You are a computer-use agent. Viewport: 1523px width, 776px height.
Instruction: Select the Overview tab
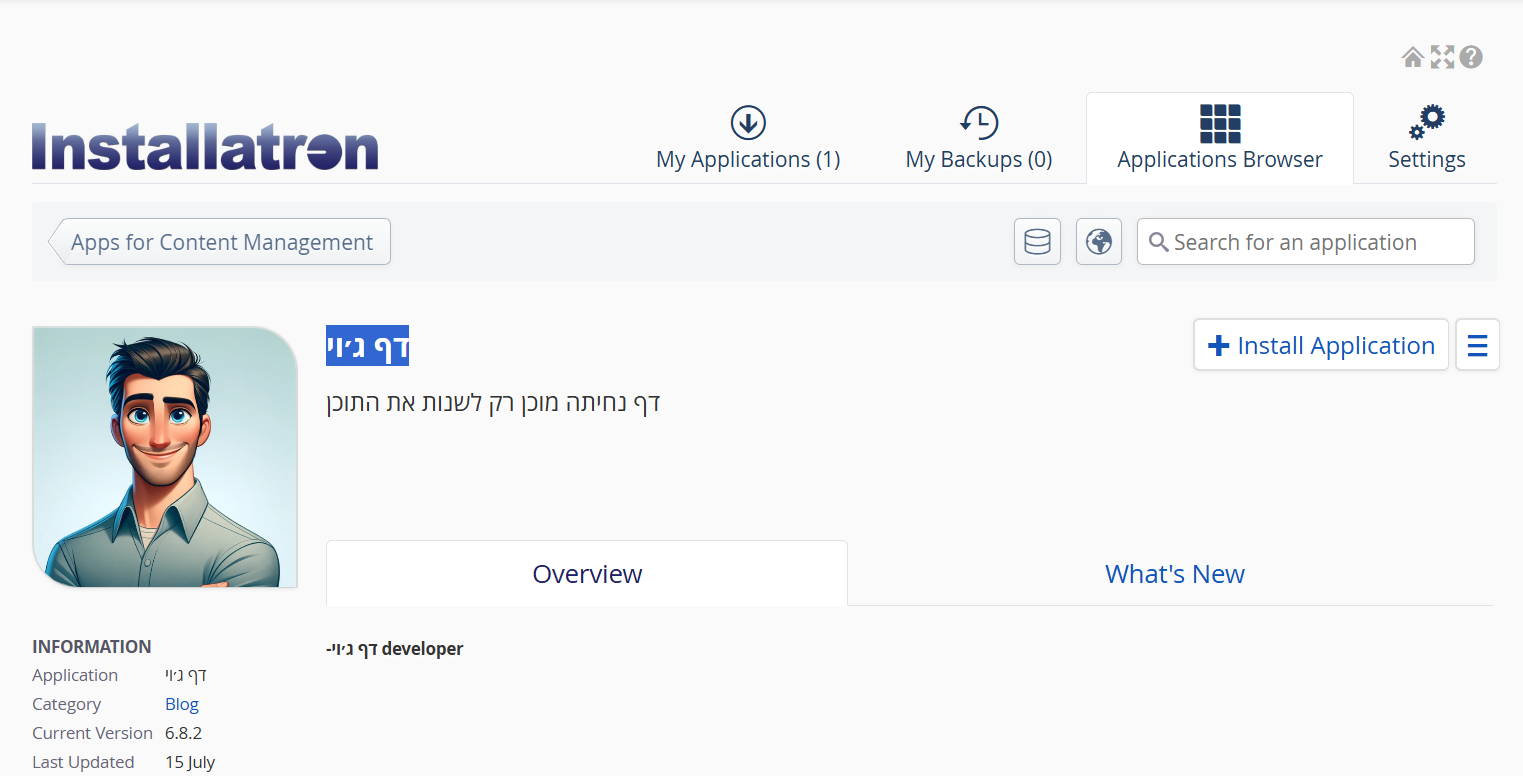(x=587, y=574)
